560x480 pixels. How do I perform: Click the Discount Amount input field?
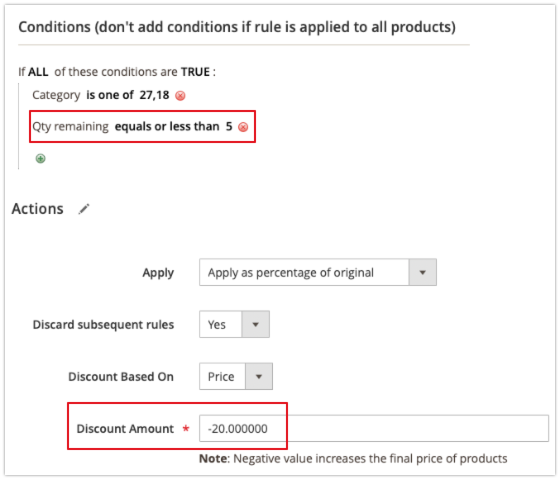tap(374, 428)
